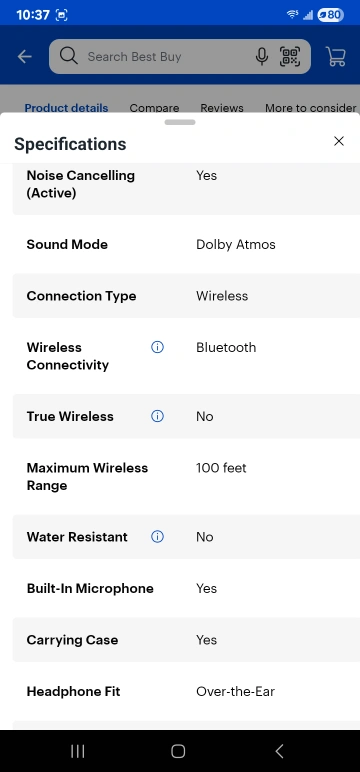Open the QR code scanner
Viewport: 360px width, 772px height.
(x=290, y=57)
